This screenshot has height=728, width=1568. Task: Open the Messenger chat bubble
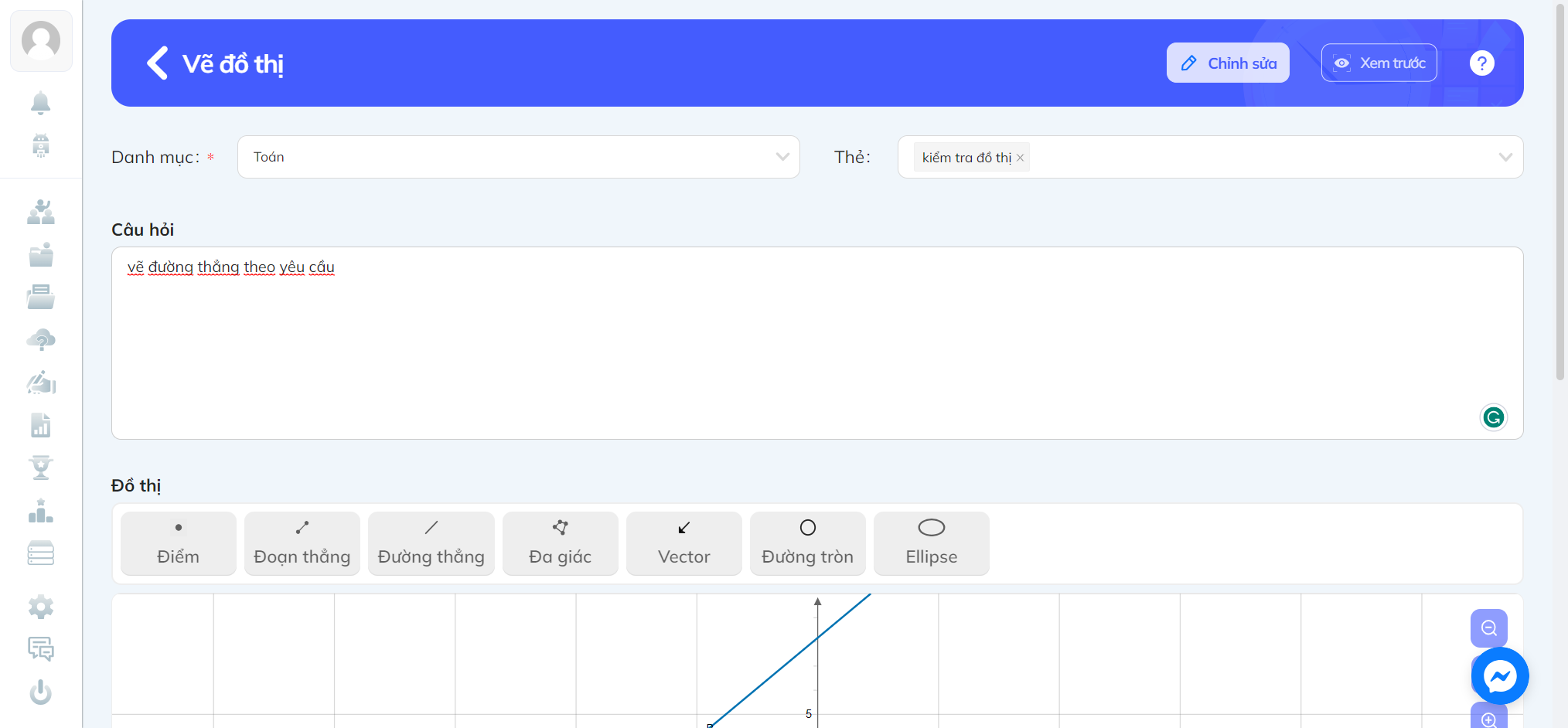pos(1500,676)
